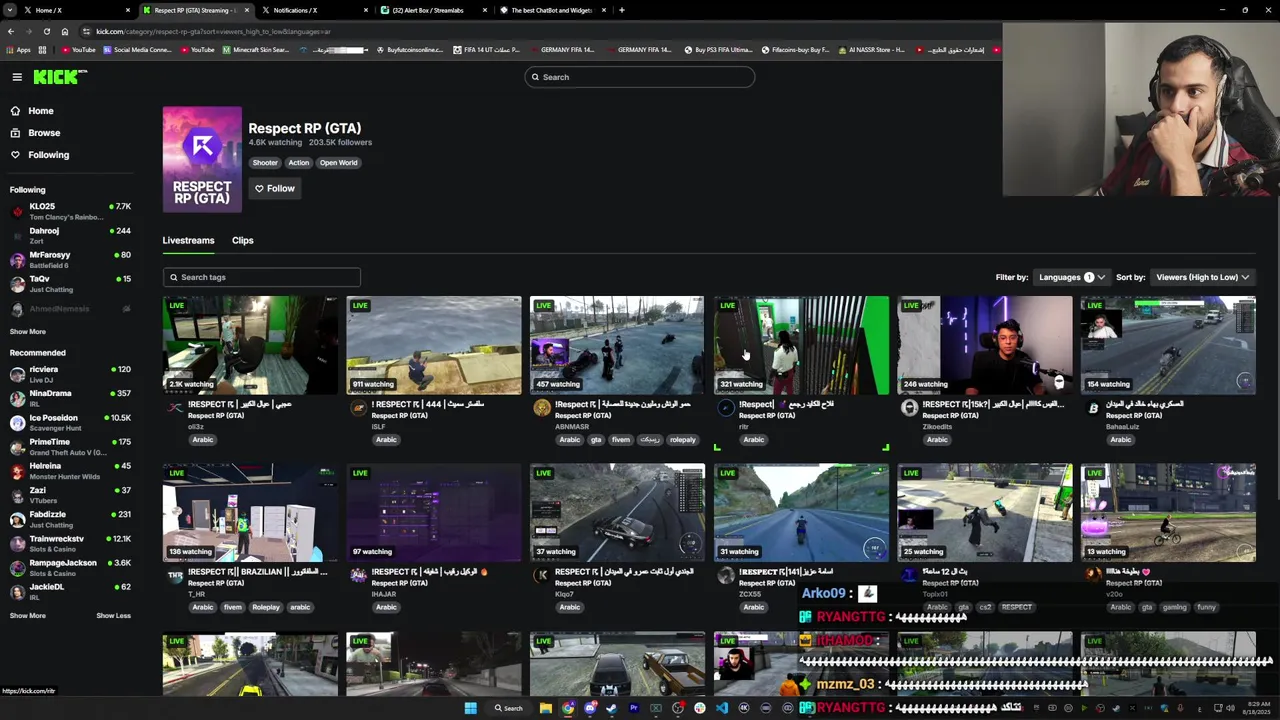Open KLO25 channel avatar in Following list

(17, 211)
